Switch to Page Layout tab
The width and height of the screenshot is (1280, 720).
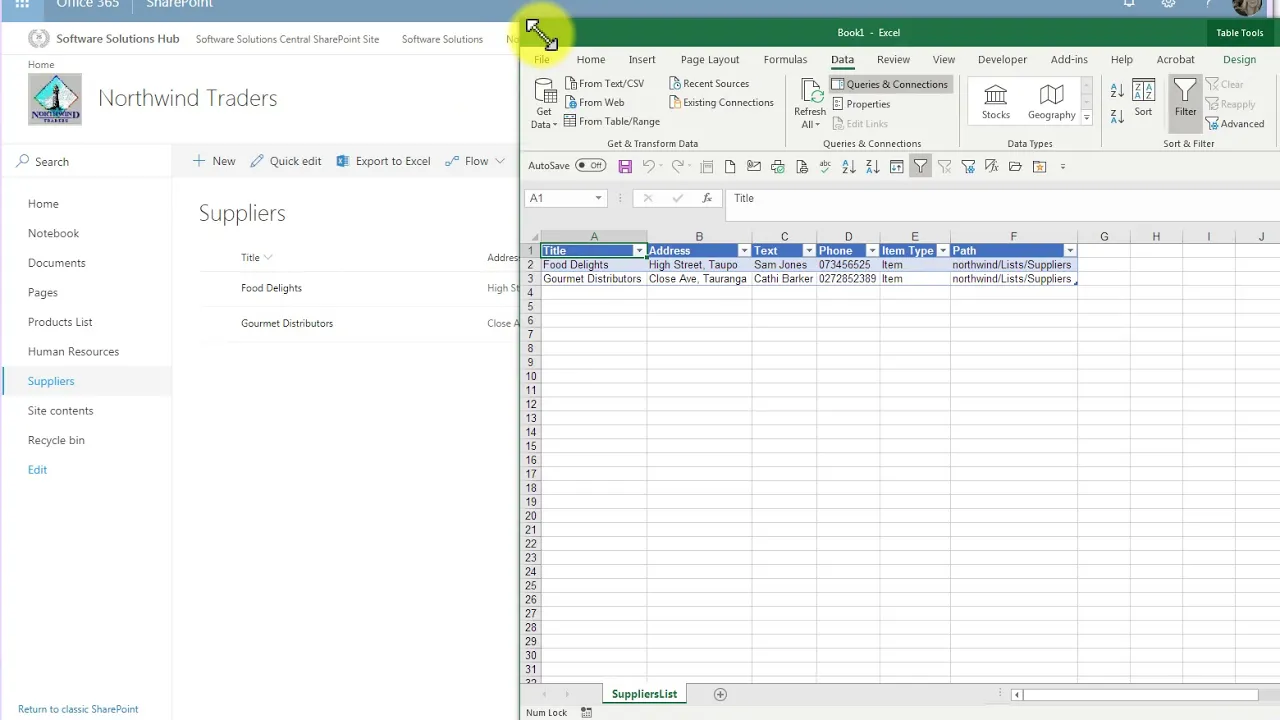710,60
